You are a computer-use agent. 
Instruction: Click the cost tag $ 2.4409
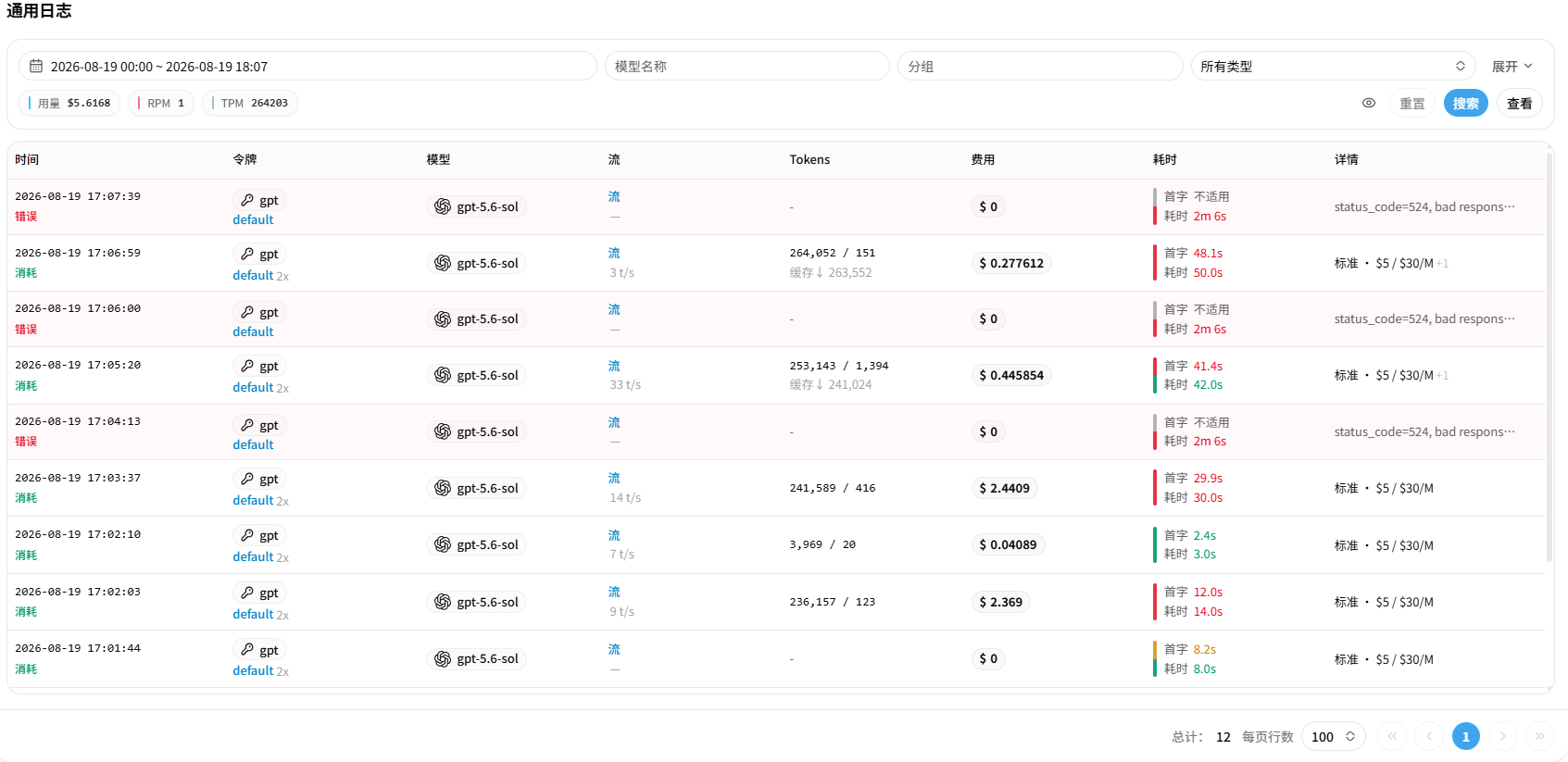pyautogui.click(x=1004, y=488)
